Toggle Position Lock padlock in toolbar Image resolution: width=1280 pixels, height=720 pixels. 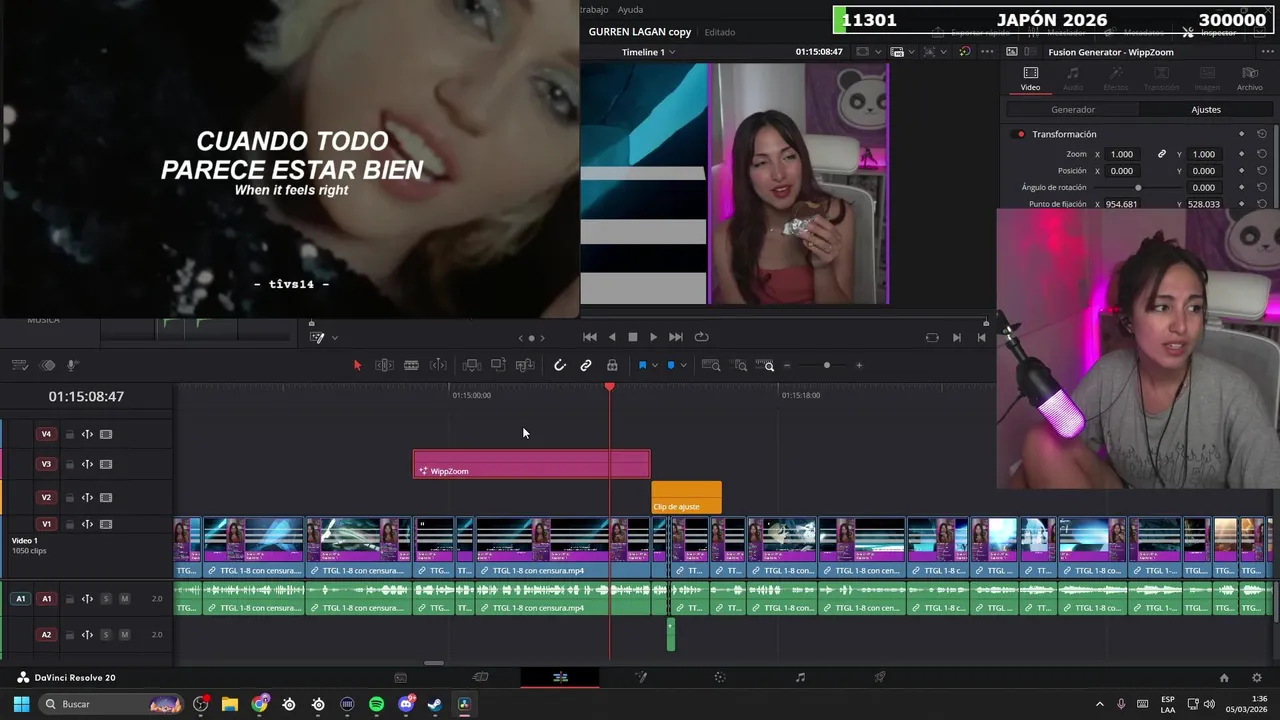coord(612,365)
